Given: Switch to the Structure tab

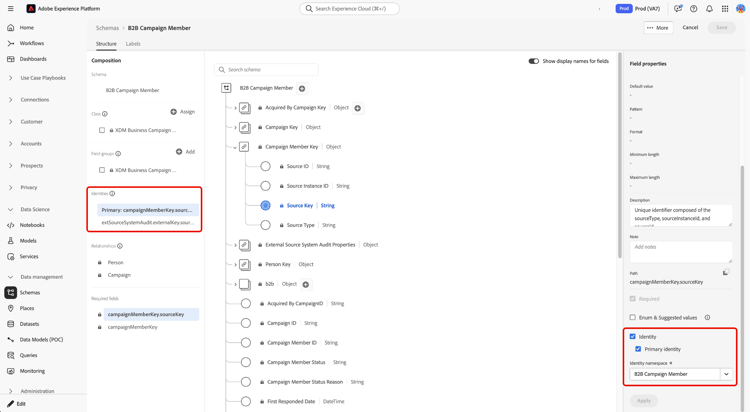Looking at the screenshot, I should click(106, 44).
